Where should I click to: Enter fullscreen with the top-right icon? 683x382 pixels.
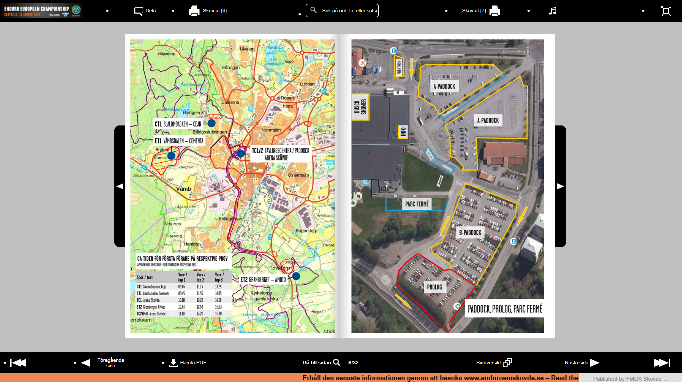pyautogui.click(x=666, y=11)
